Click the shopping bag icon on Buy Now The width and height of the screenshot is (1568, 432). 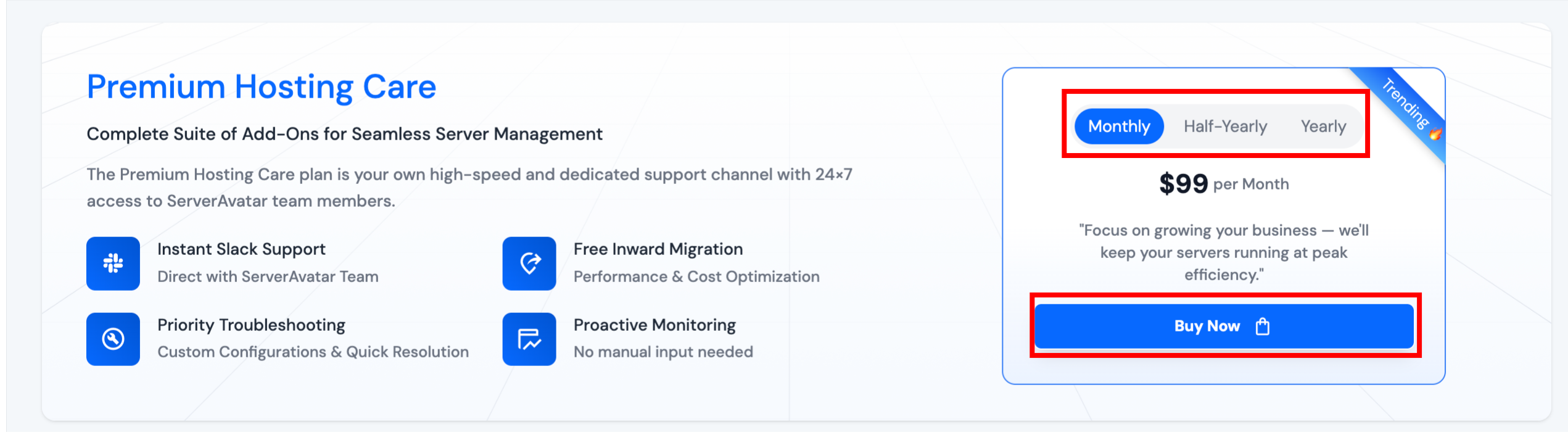(x=1263, y=326)
